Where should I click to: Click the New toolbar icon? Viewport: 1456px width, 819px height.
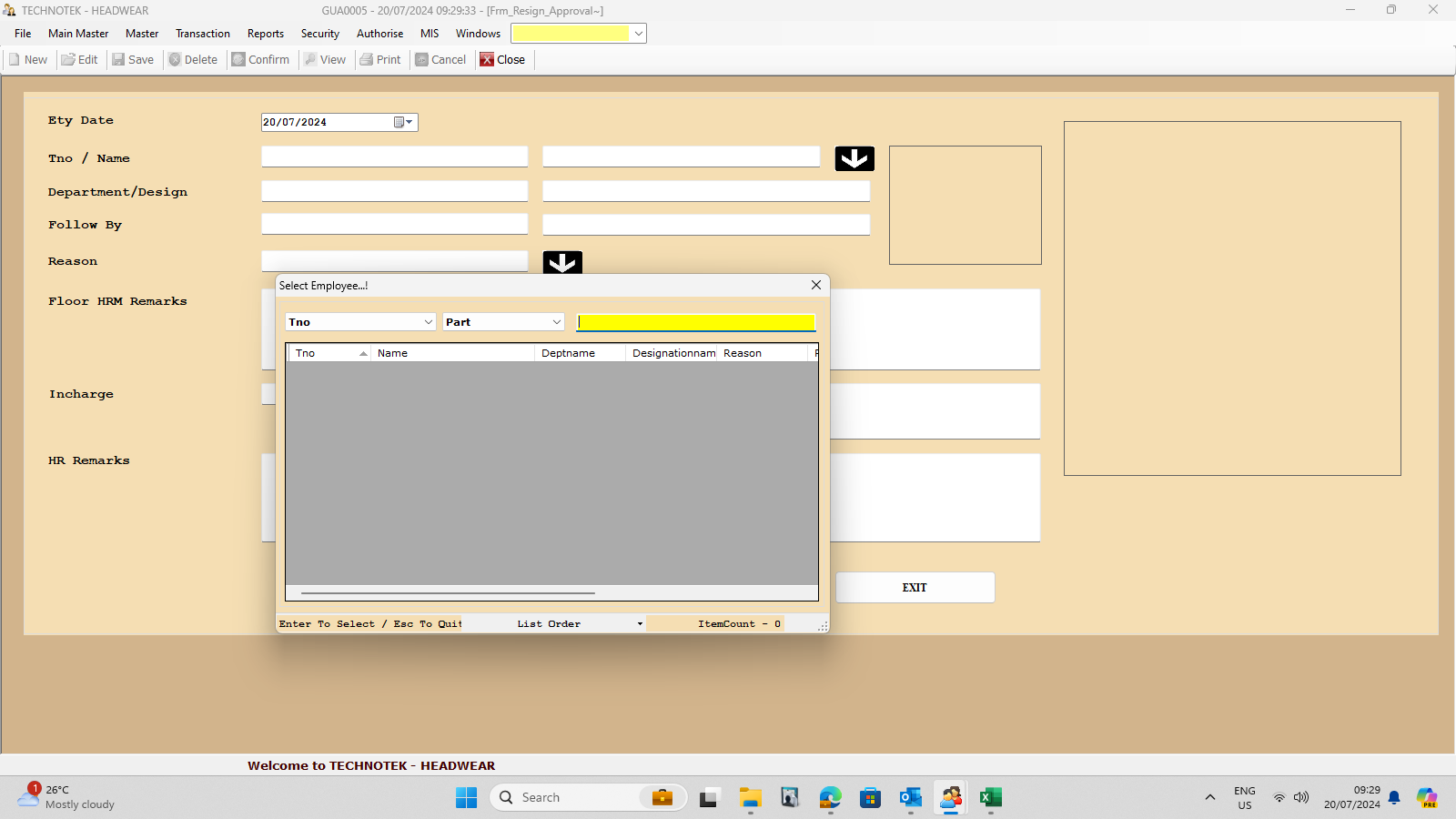(15, 60)
